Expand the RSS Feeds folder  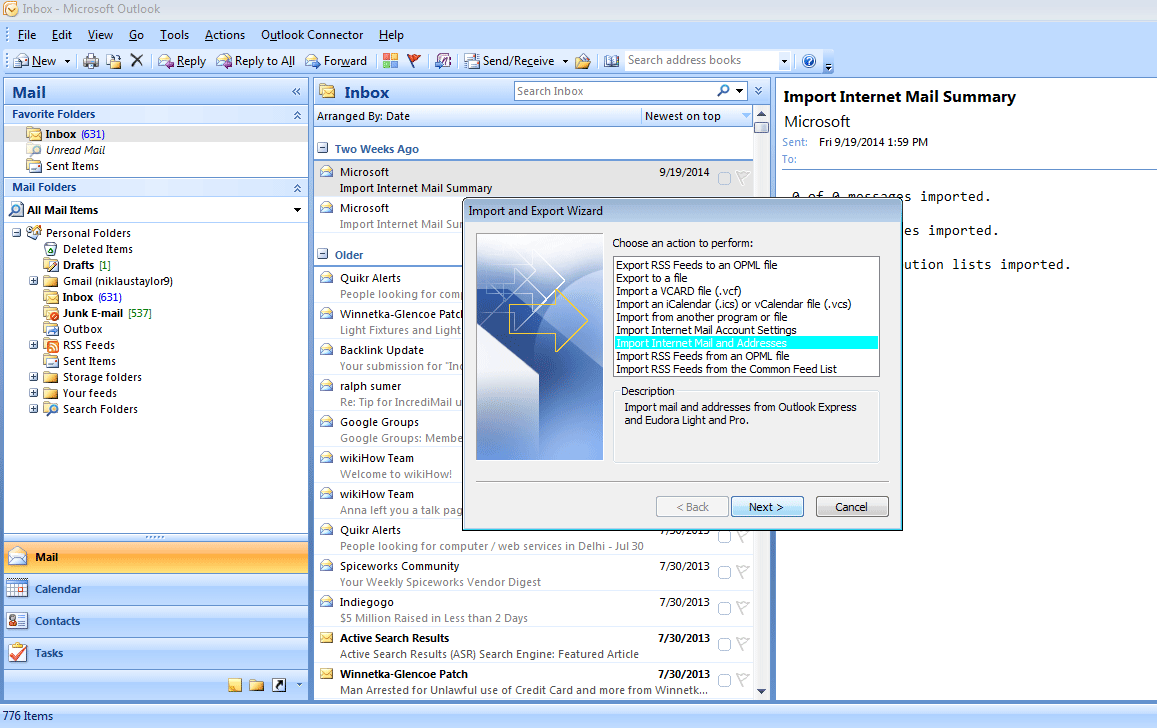[33, 345]
